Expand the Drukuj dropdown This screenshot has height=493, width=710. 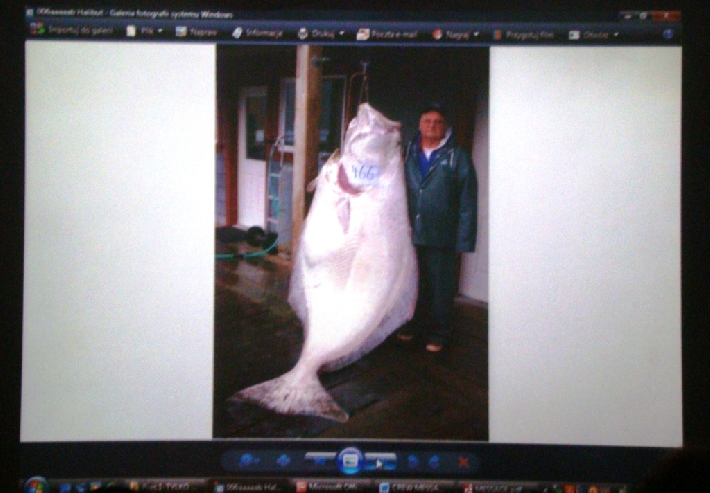[320, 33]
